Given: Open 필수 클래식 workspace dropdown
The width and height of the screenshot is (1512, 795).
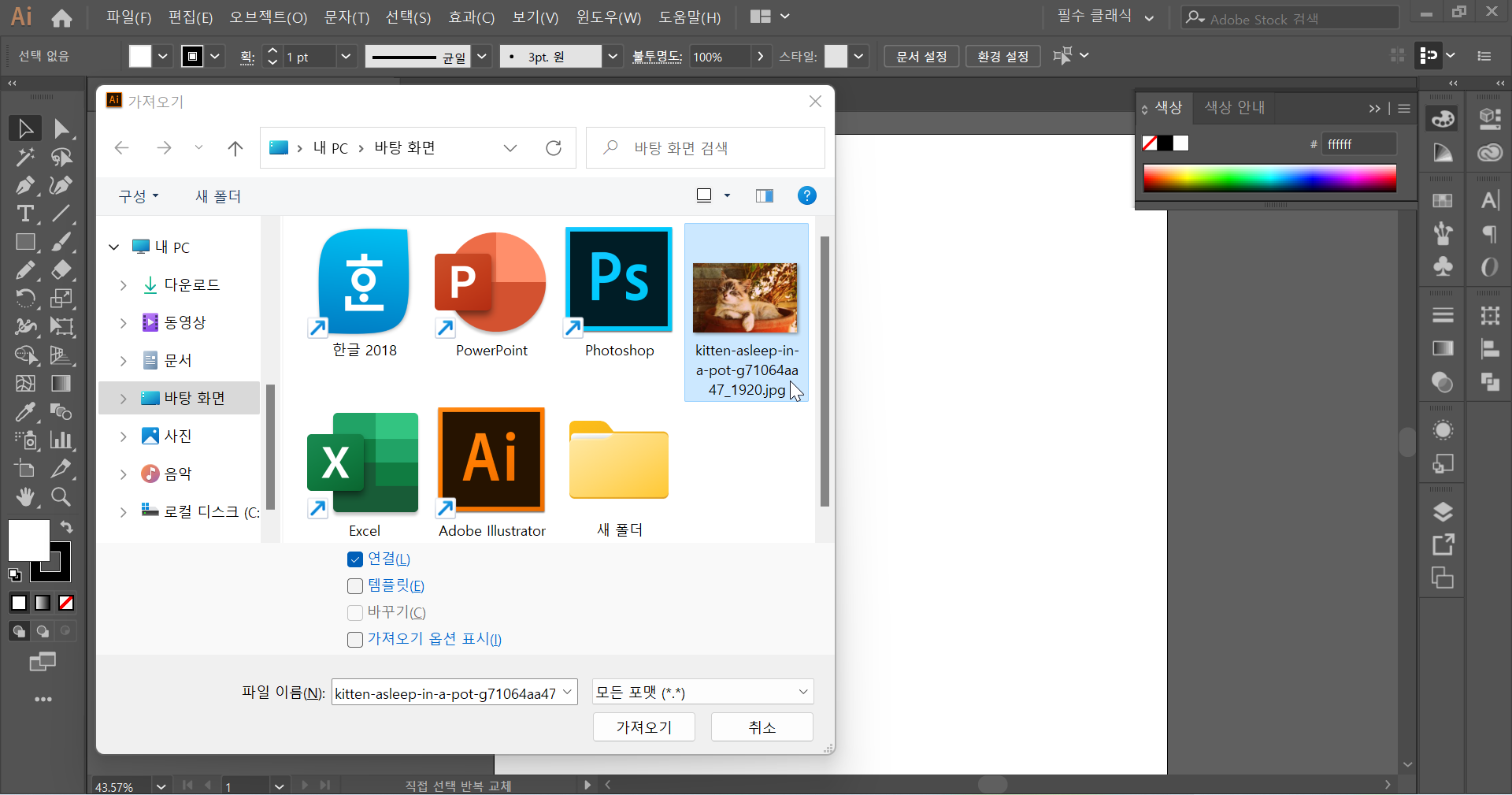Looking at the screenshot, I should (x=1106, y=17).
